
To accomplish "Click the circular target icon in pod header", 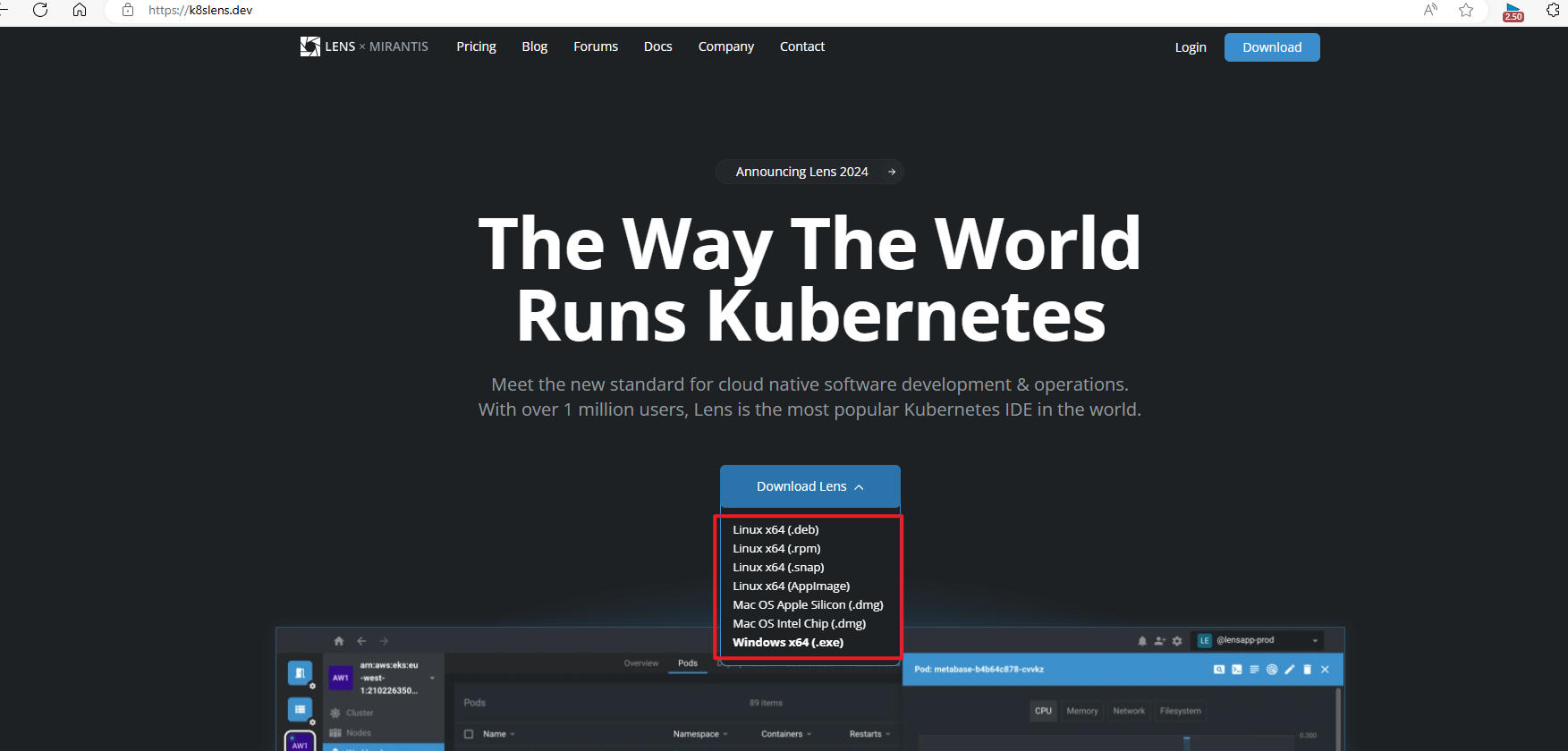I will point(1272,670).
